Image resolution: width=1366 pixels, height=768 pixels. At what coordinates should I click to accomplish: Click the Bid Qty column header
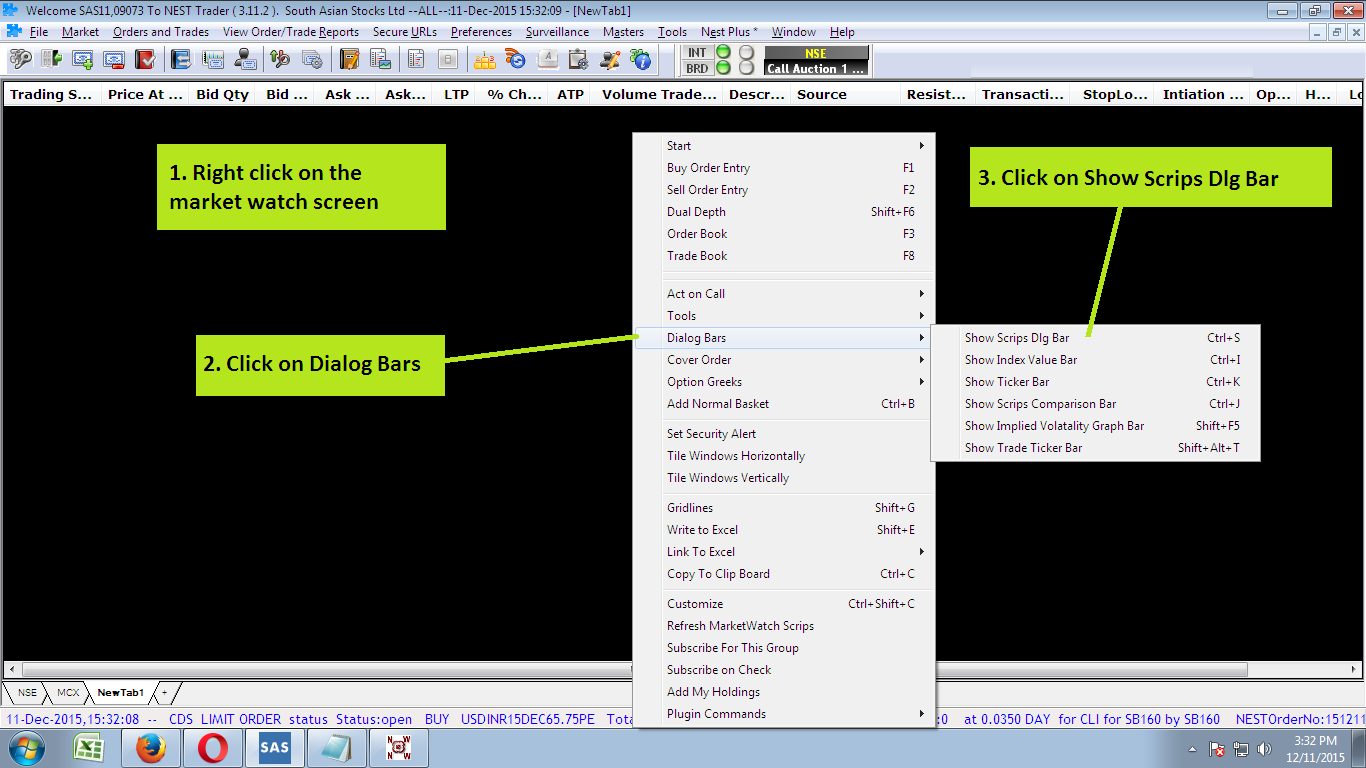(222, 95)
